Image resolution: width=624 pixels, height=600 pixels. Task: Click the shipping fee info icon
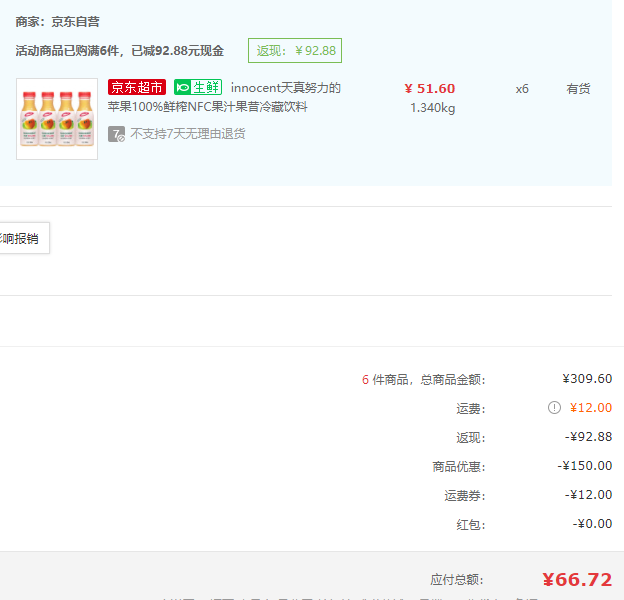coord(554,407)
